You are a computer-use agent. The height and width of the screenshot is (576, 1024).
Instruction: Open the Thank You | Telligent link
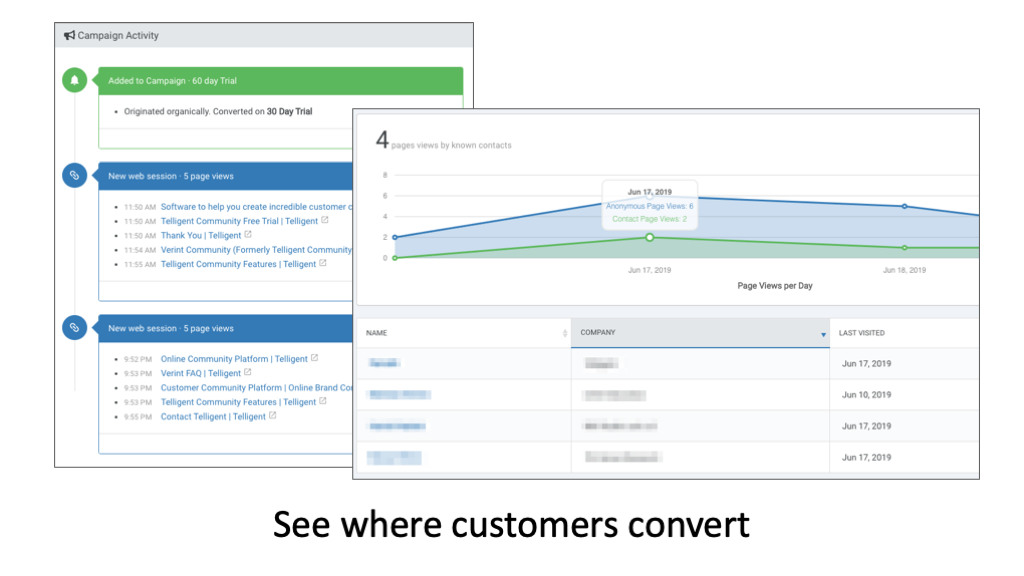click(x=201, y=236)
